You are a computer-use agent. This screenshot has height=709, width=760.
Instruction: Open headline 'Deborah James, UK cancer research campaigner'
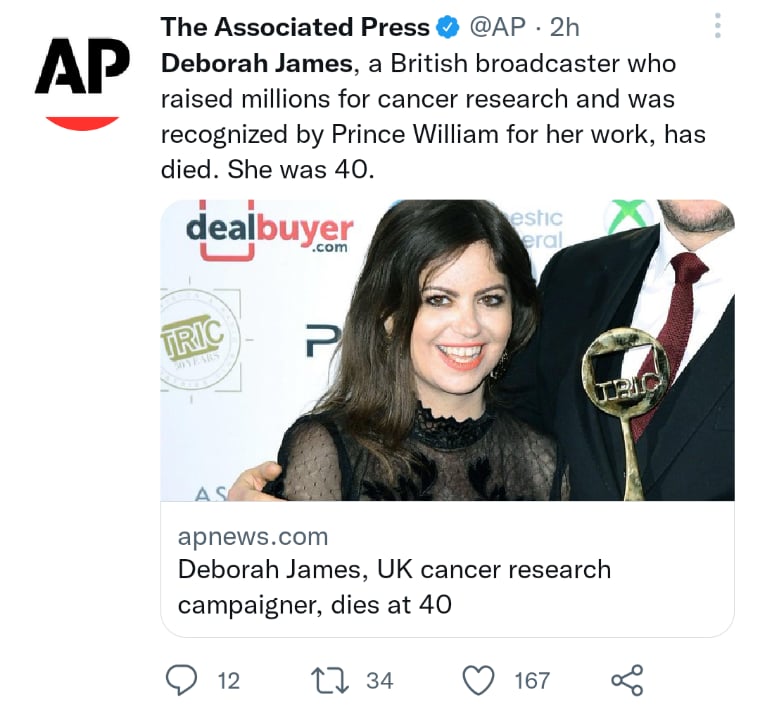(394, 586)
